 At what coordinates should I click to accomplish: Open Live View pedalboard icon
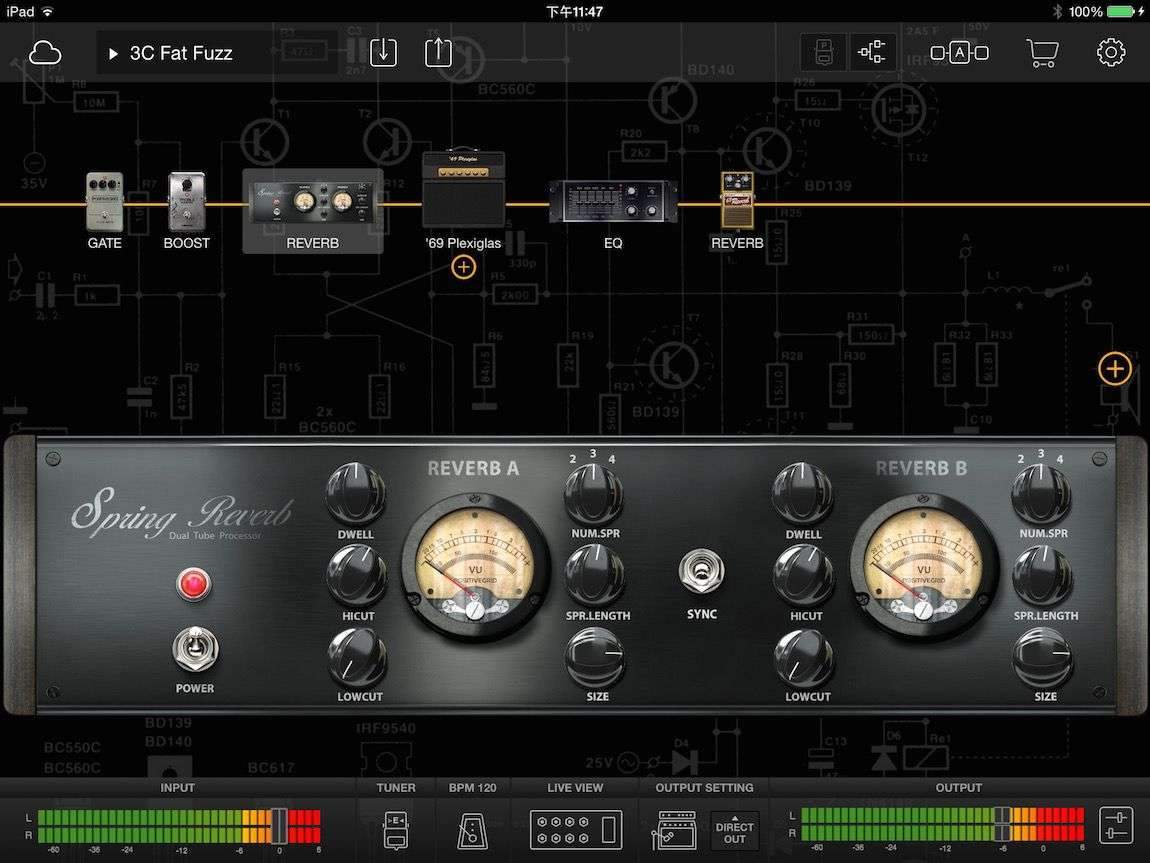coord(575,829)
